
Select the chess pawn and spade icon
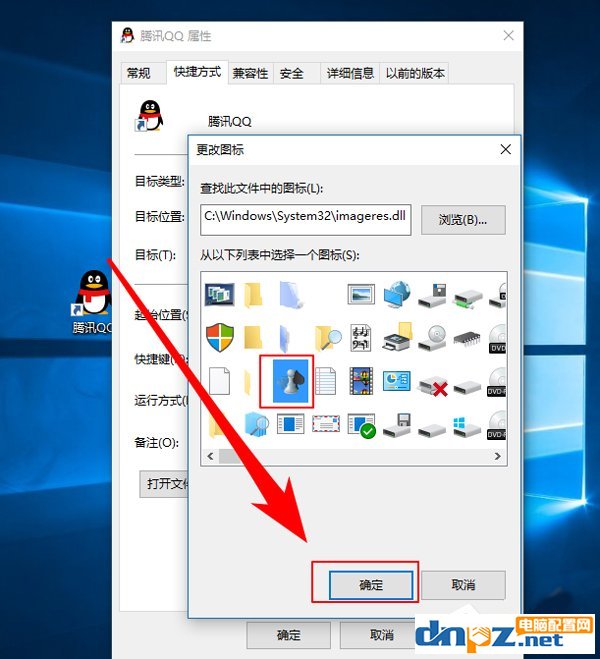[x=290, y=381]
